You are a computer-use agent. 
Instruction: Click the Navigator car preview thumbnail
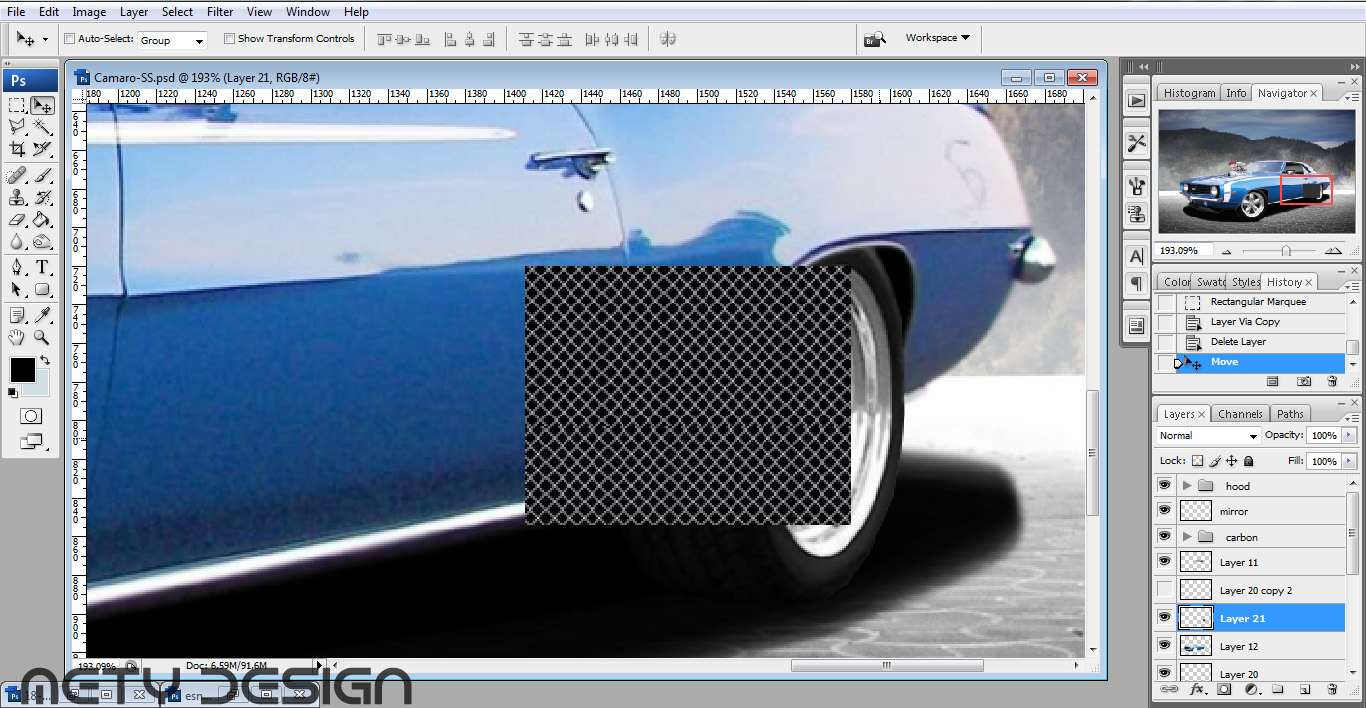[x=1255, y=170]
